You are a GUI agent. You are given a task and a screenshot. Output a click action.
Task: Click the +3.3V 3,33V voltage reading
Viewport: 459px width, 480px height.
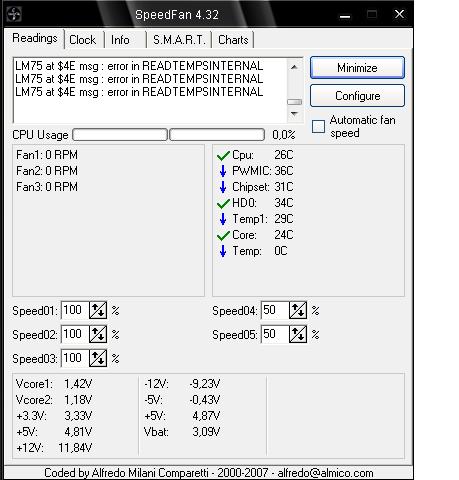coord(54,416)
